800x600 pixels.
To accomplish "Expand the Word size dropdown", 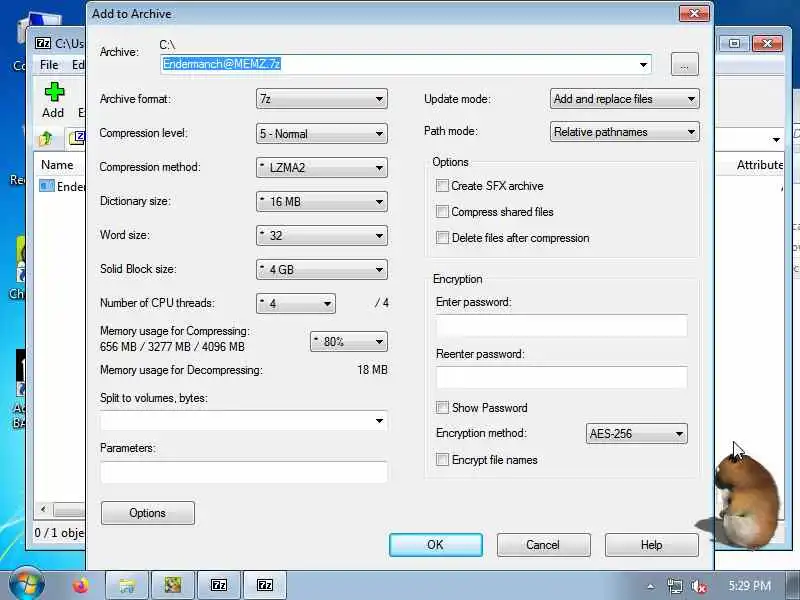I will tap(322, 235).
